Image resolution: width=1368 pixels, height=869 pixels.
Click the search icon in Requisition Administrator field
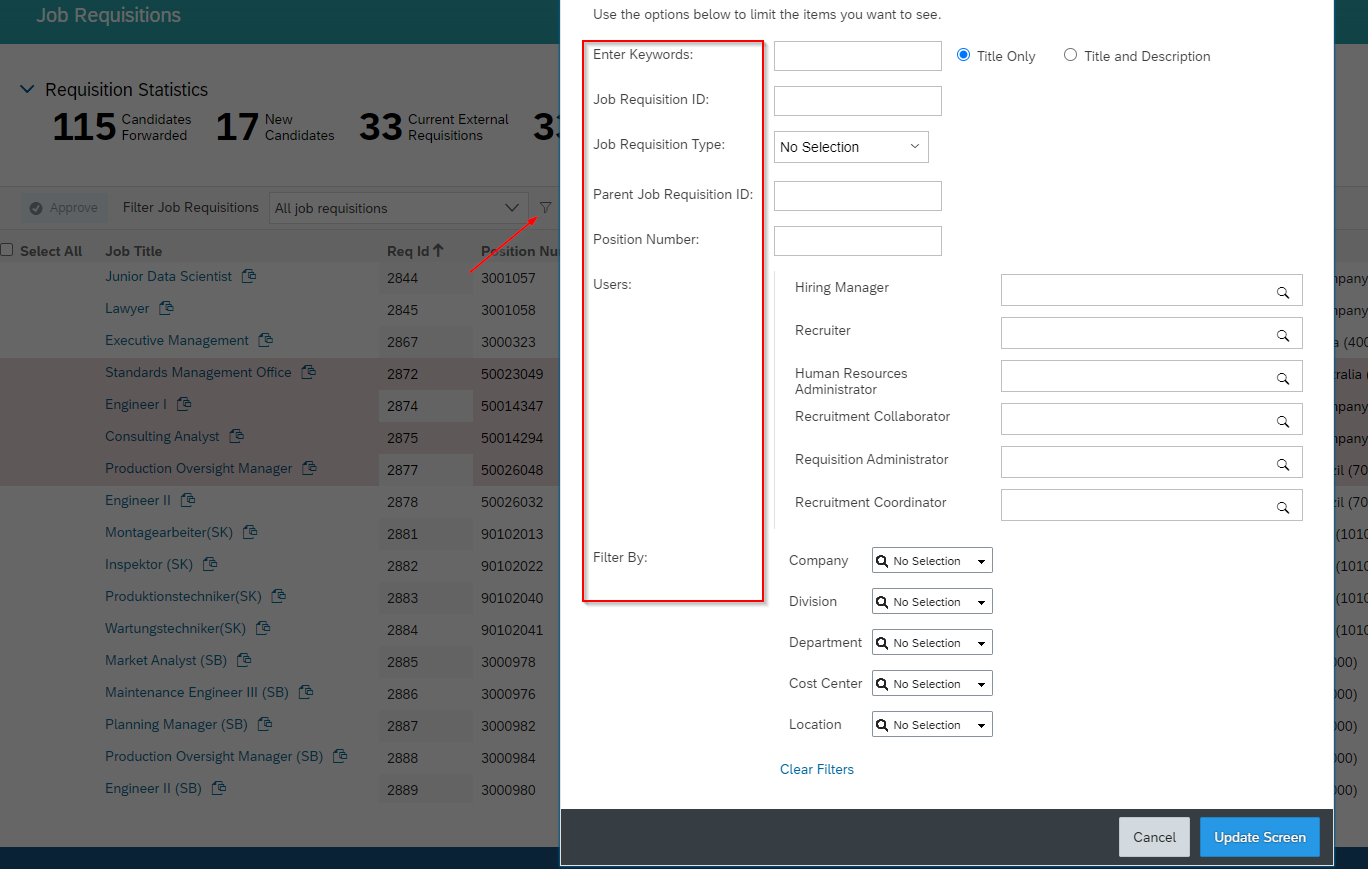(x=1283, y=465)
